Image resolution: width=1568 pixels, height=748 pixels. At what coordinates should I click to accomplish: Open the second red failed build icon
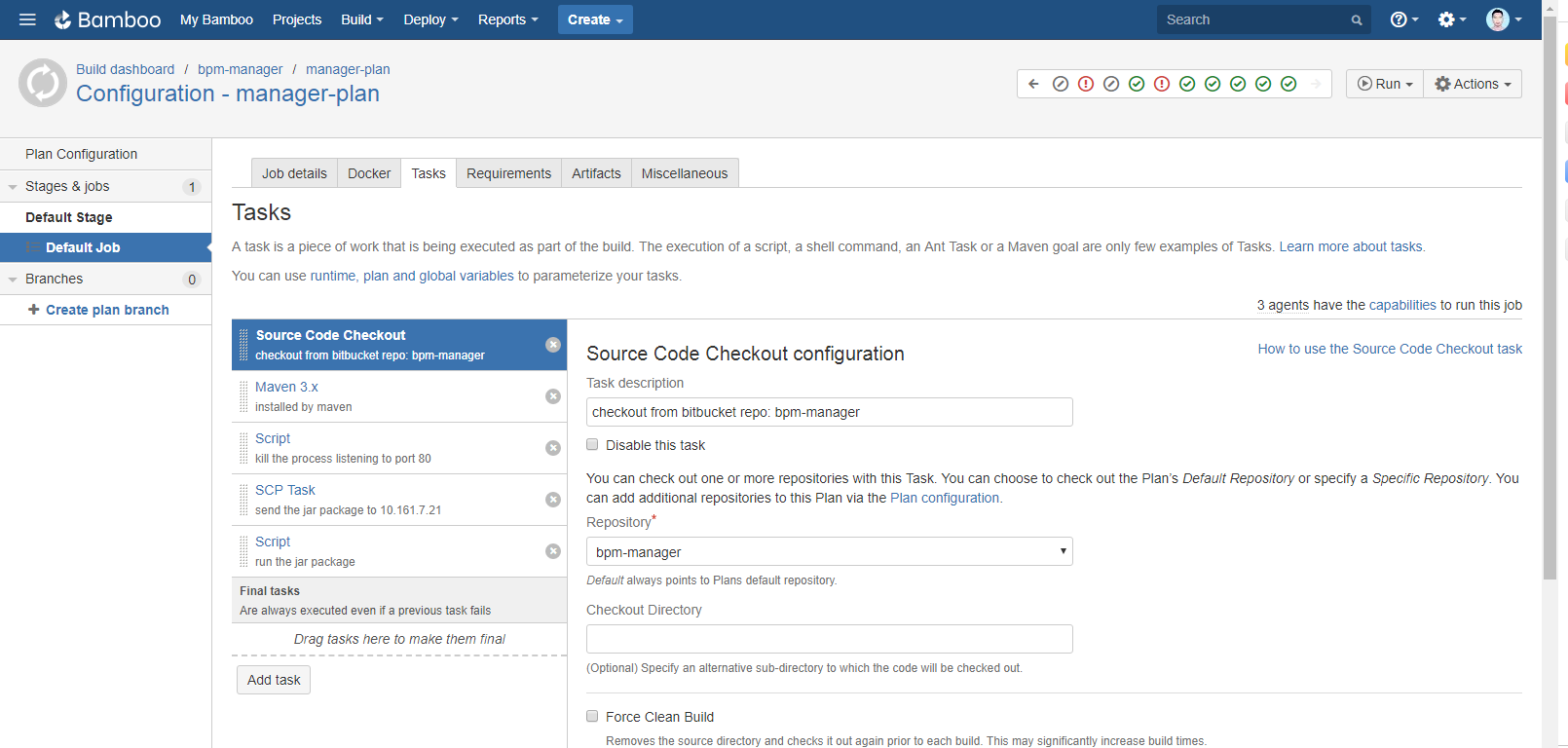[1162, 84]
